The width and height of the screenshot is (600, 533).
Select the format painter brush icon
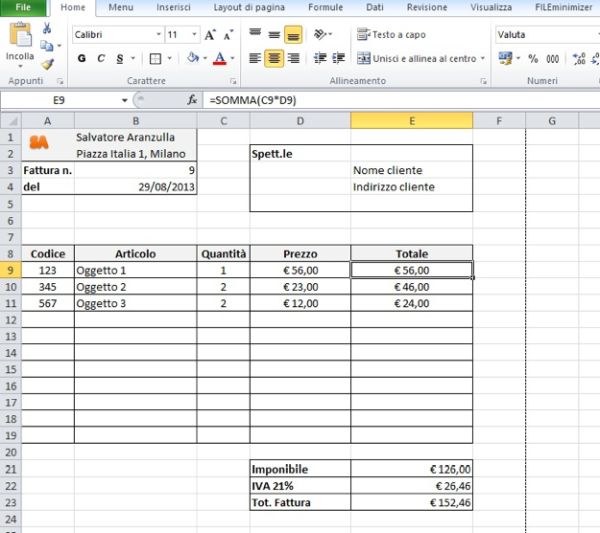47,64
